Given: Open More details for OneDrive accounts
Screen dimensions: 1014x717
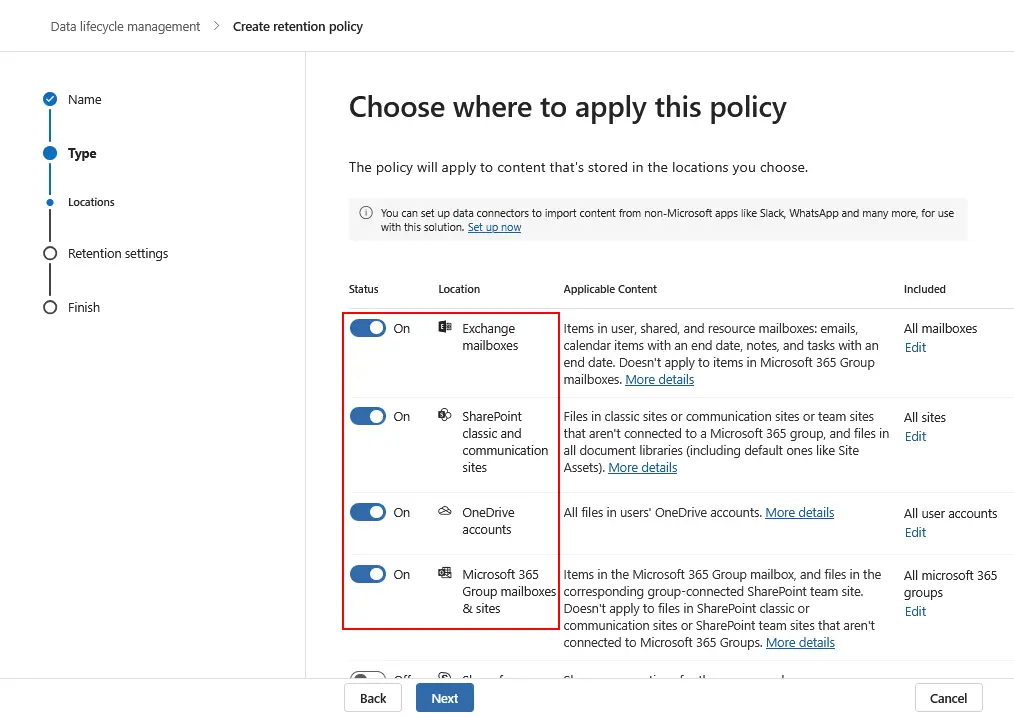Looking at the screenshot, I should tap(799, 512).
